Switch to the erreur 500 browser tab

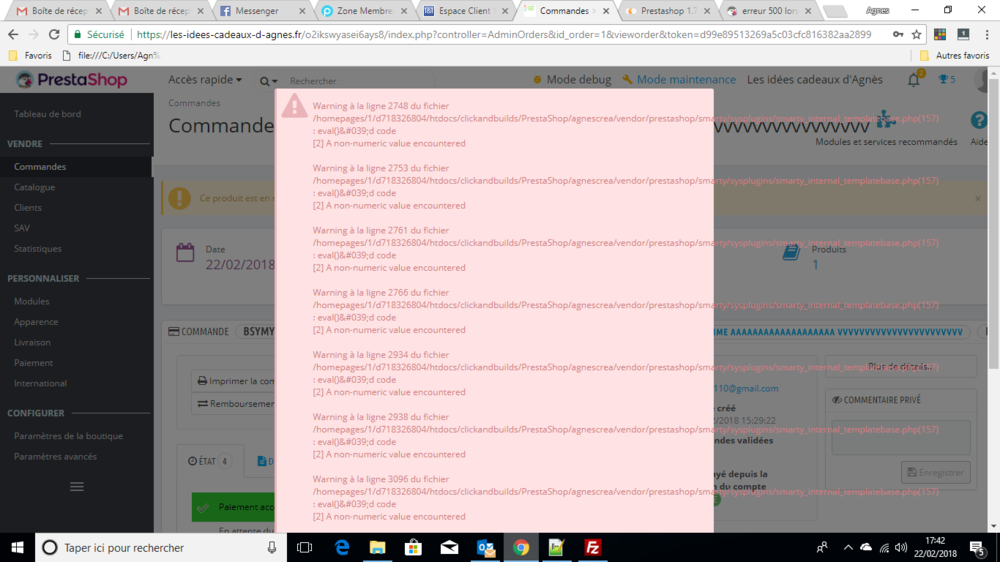[x=770, y=11]
